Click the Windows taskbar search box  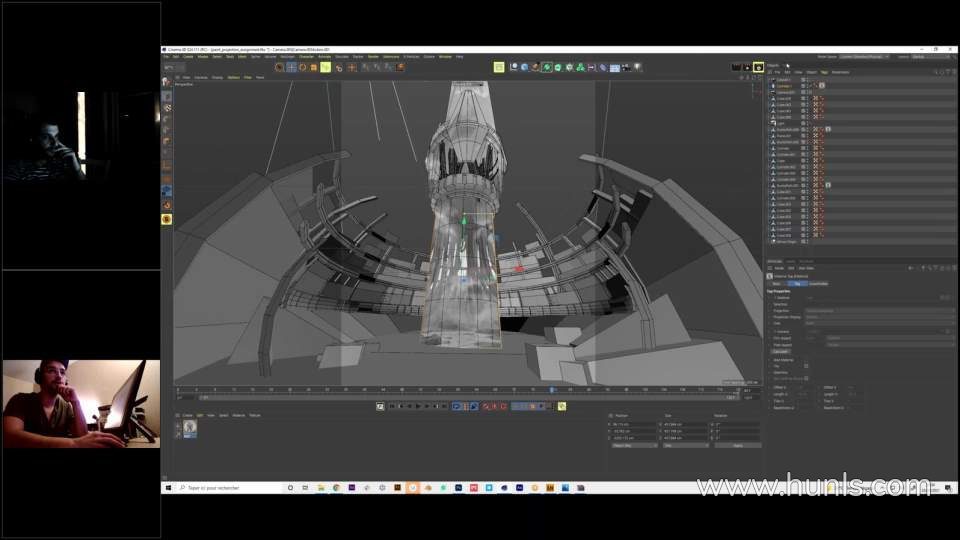click(x=230, y=488)
